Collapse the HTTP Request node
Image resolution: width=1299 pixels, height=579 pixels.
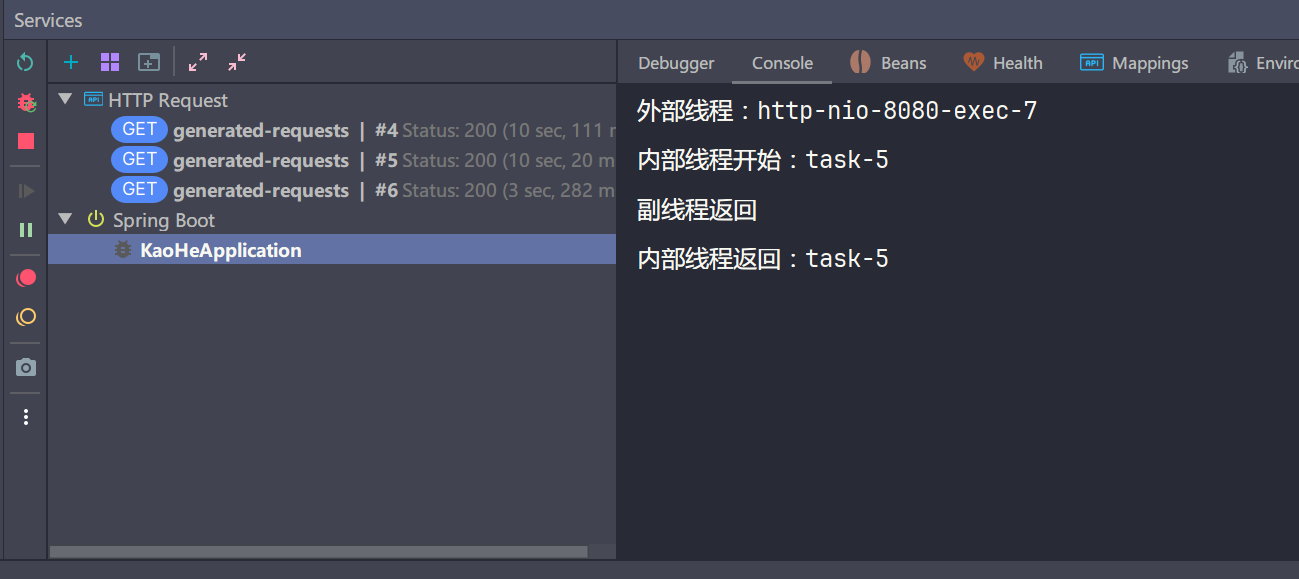(65, 99)
